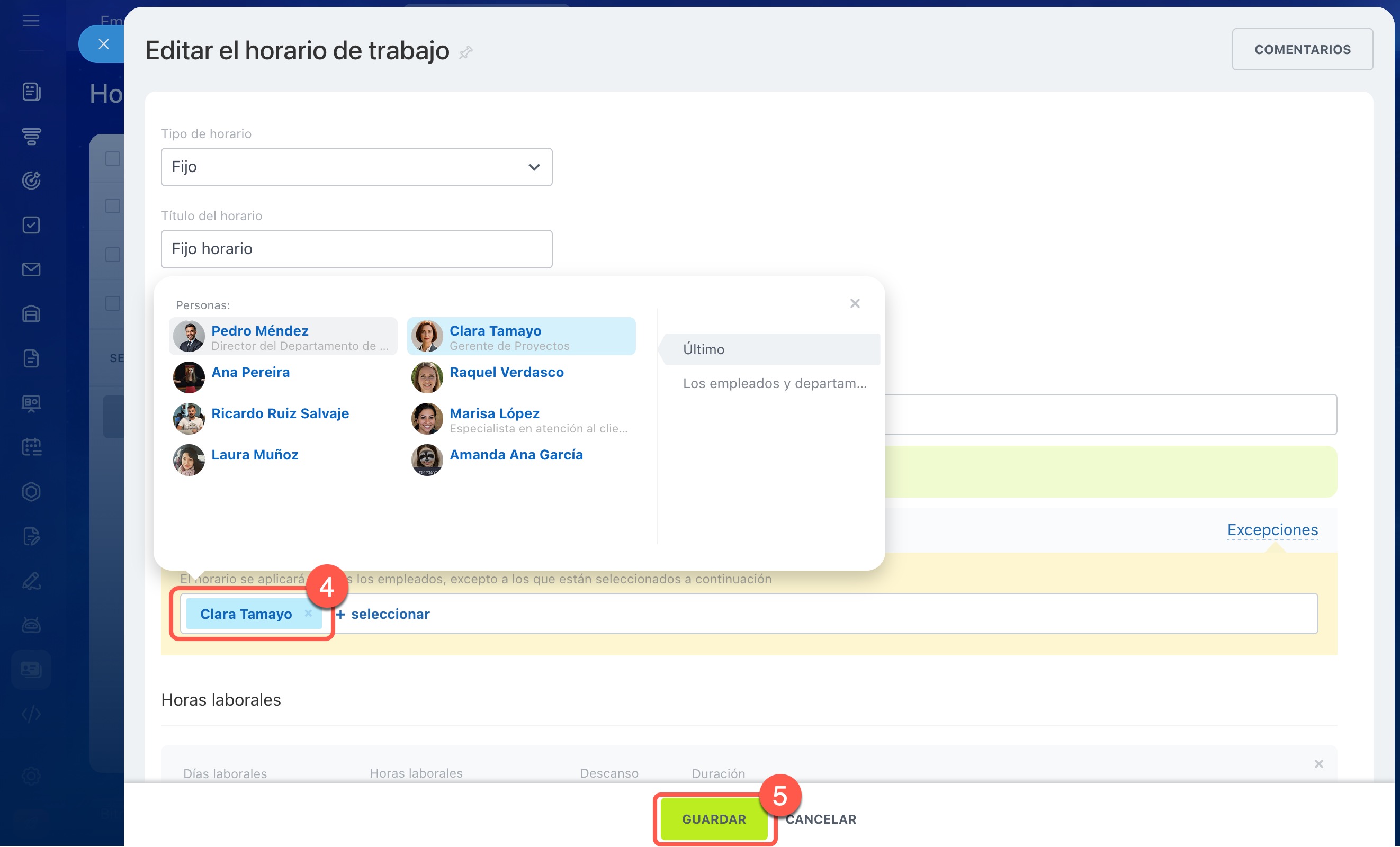
Task: Tick the second checkbox in background list
Action: point(112,206)
